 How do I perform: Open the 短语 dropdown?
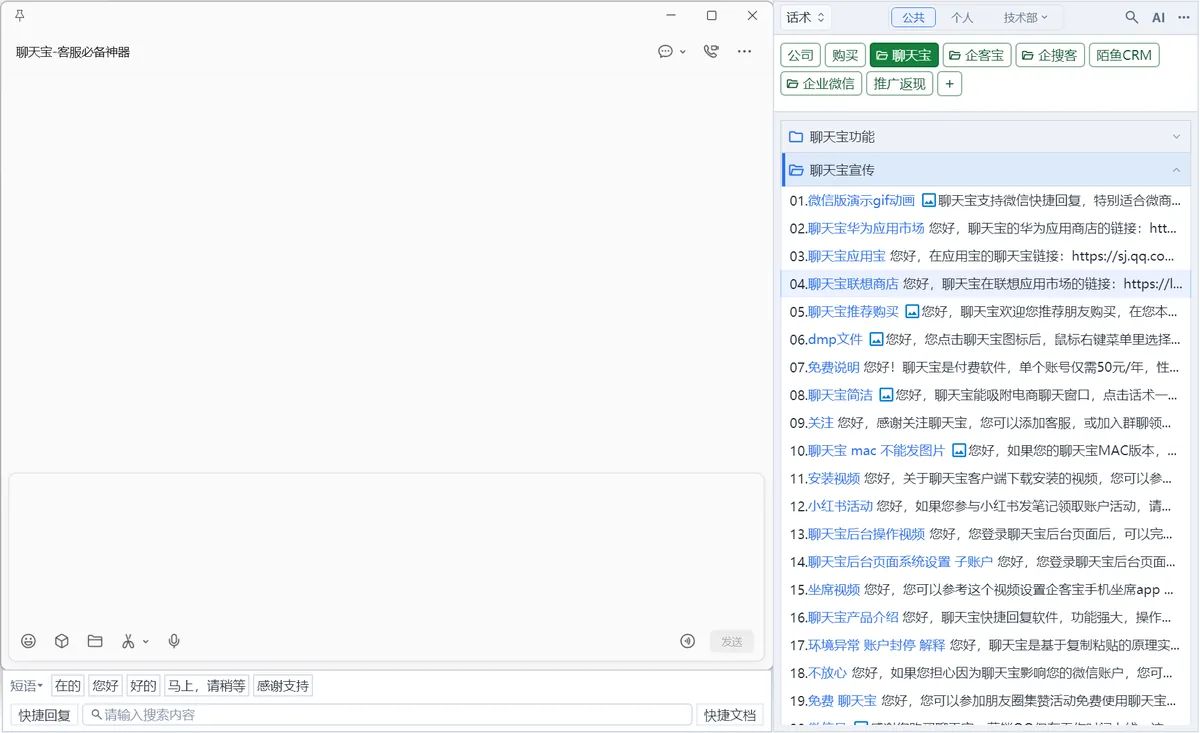click(27, 685)
